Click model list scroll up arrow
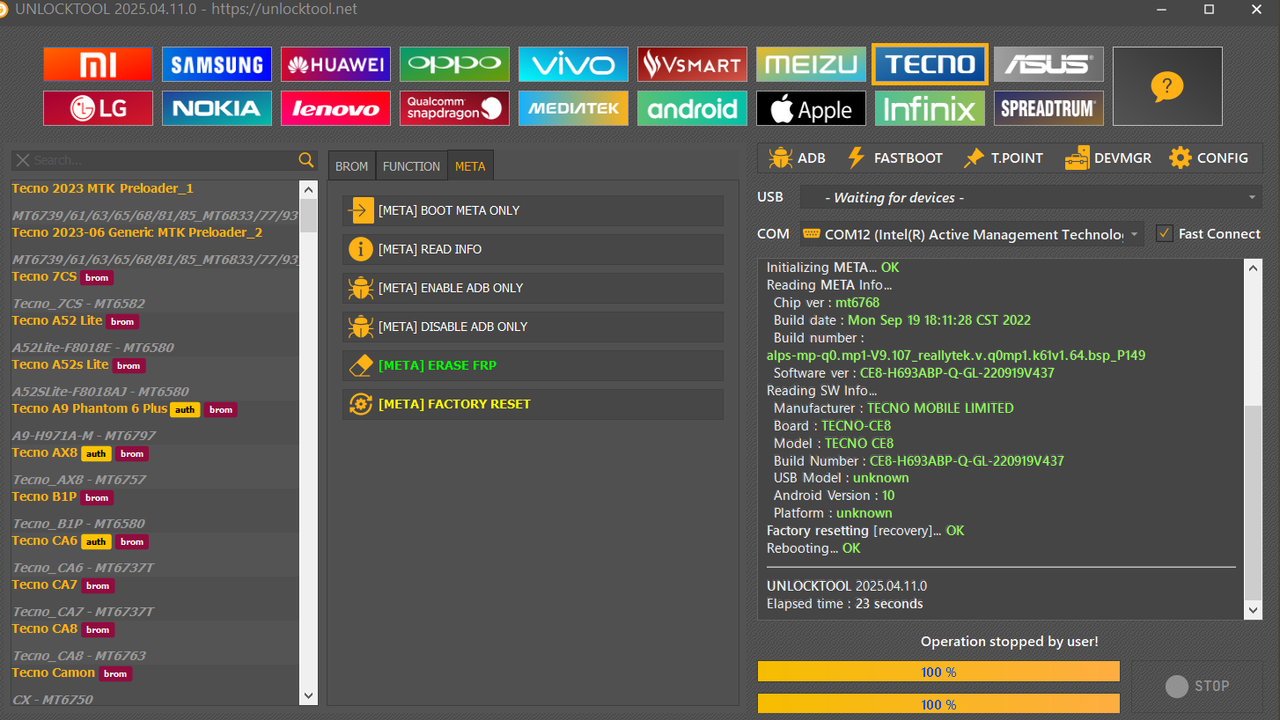Screen dimensions: 1280x720 tap(308, 189)
